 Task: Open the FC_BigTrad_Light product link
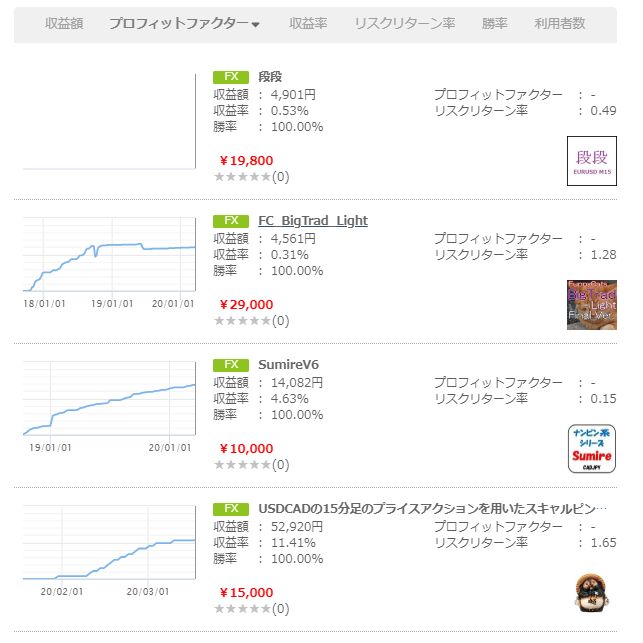(x=313, y=221)
